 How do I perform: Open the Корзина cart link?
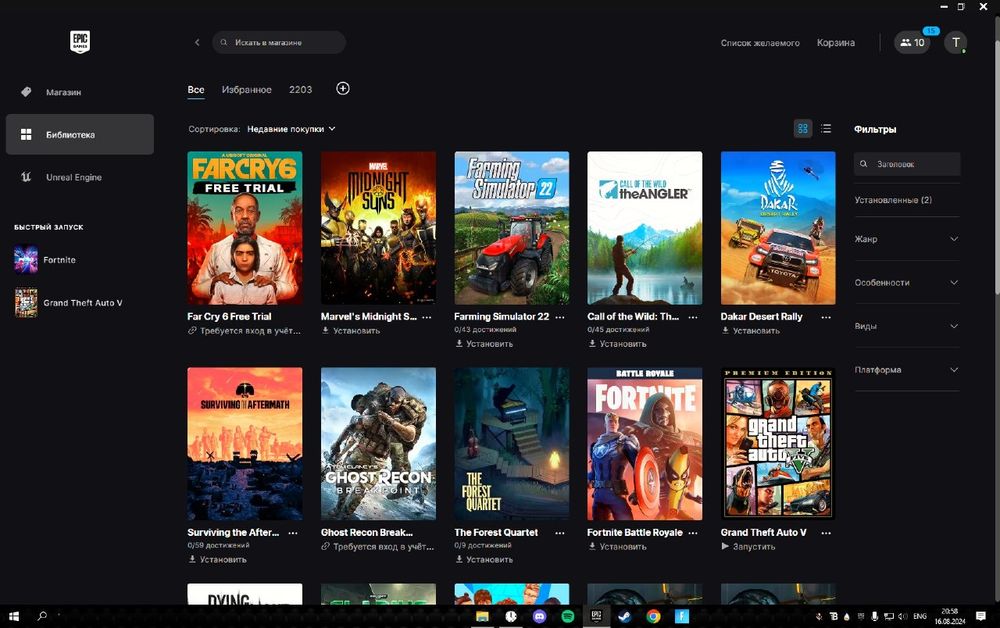[x=835, y=43]
